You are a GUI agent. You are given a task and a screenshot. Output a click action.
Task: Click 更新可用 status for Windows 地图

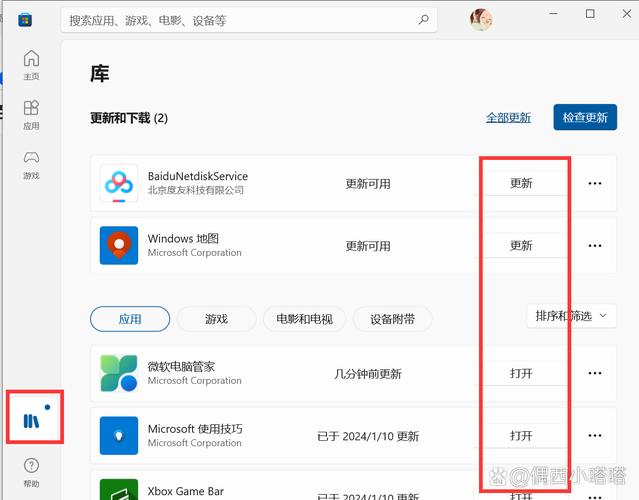(x=368, y=246)
